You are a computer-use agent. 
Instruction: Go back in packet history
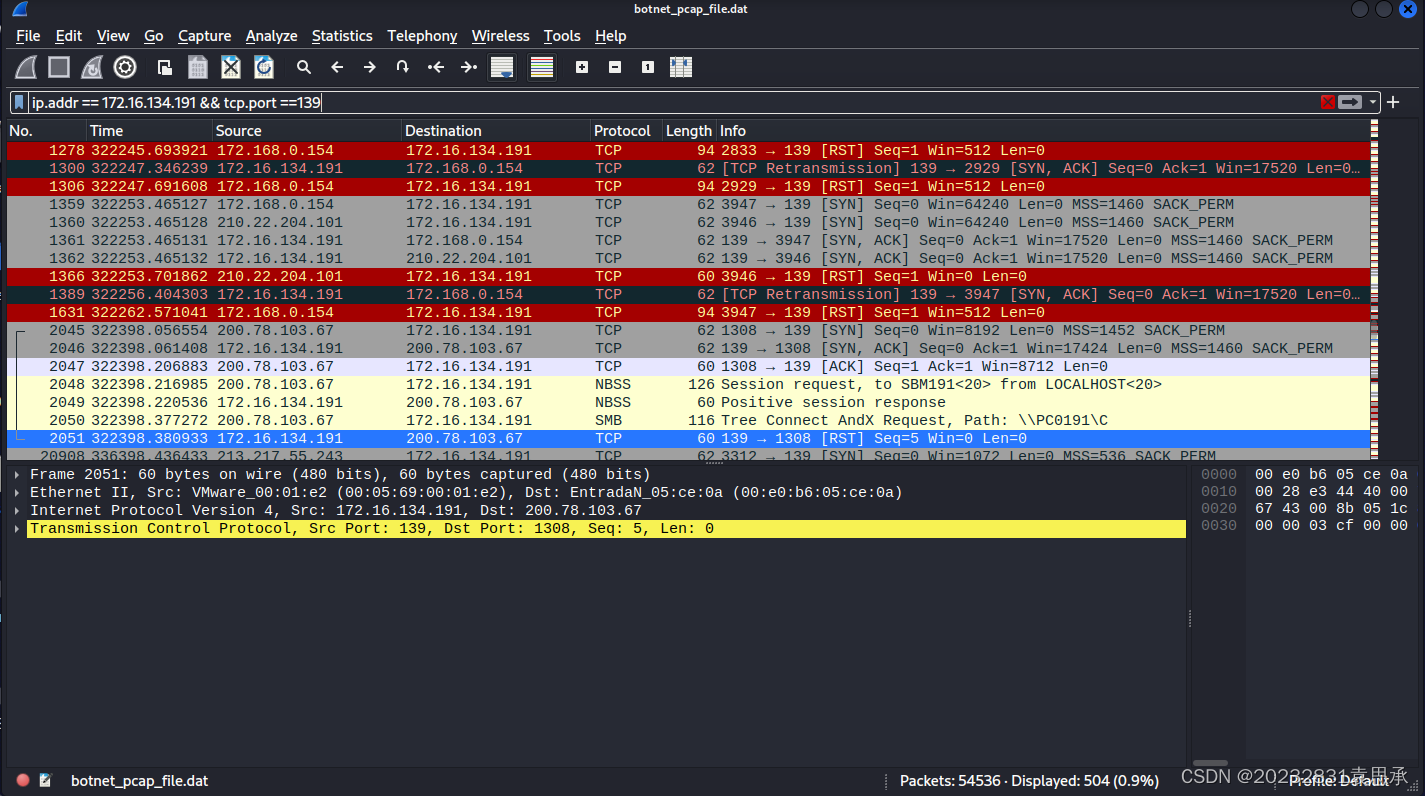[x=337, y=67]
